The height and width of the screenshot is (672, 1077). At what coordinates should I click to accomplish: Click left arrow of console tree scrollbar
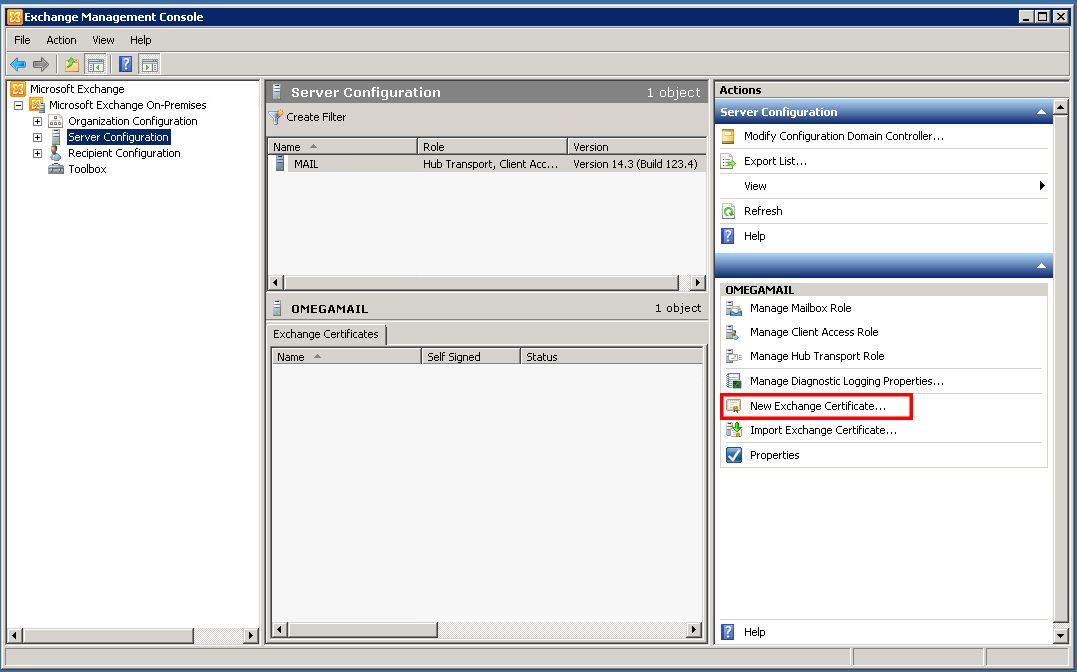pos(14,636)
